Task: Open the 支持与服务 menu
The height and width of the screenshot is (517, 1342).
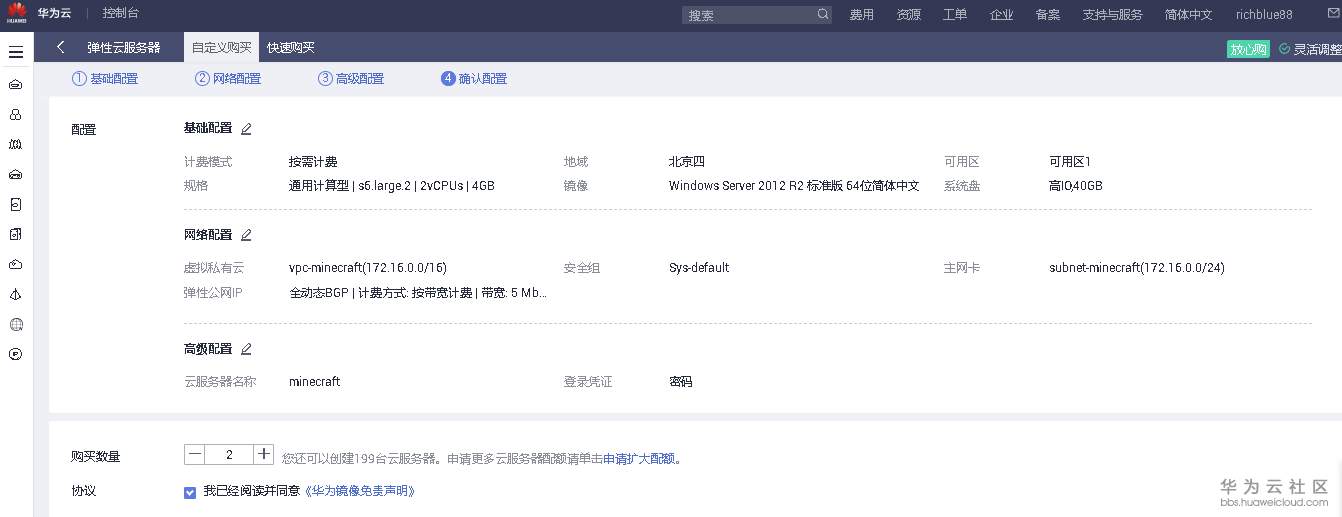Action: pyautogui.click(x=1113, y=15)
